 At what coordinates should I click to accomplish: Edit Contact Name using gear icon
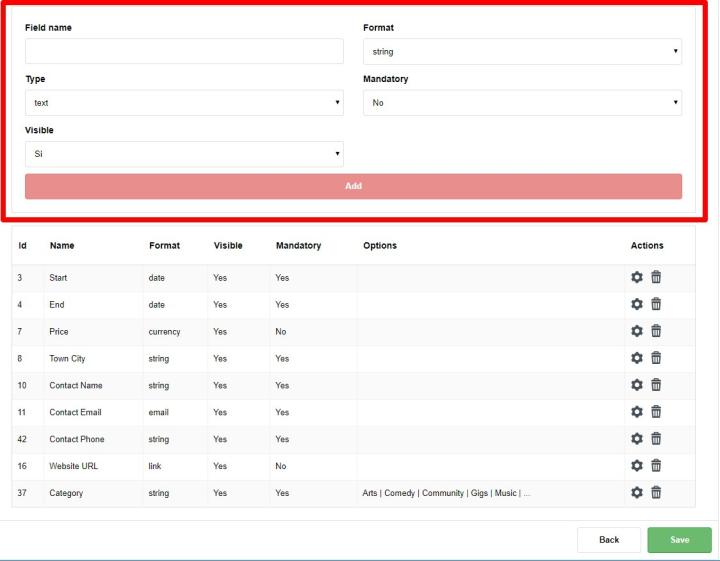pyautogui.click(x=637, y=385)
